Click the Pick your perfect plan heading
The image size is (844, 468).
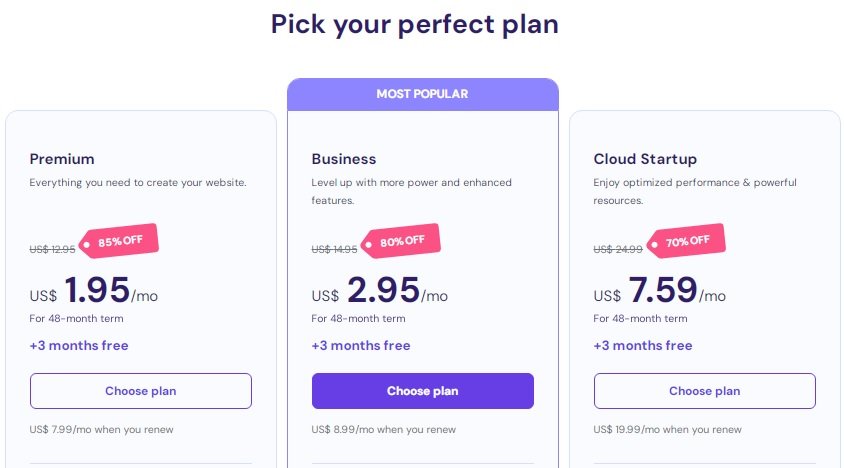coord(414,25)
